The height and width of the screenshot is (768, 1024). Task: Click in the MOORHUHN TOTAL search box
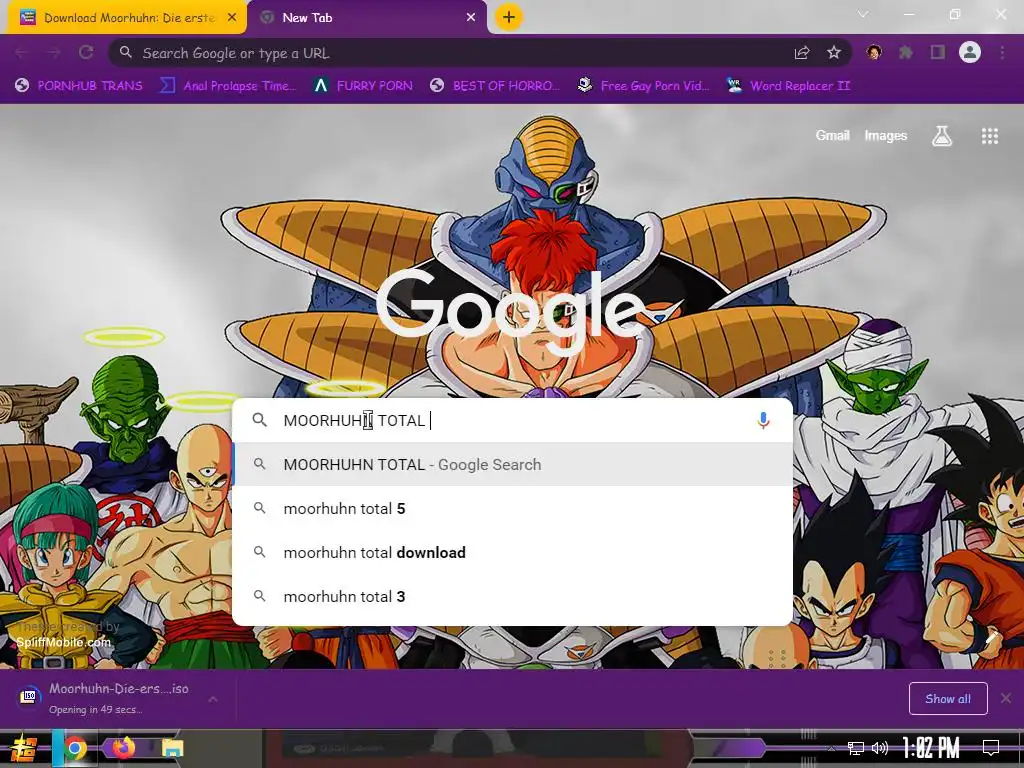[513, 421]
